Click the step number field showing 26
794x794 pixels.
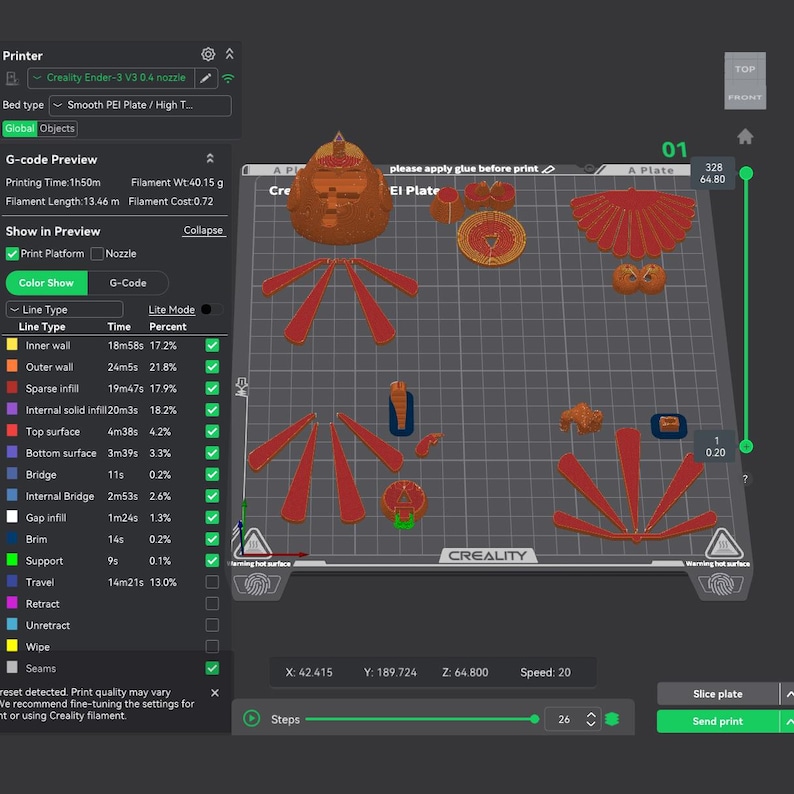564,719
